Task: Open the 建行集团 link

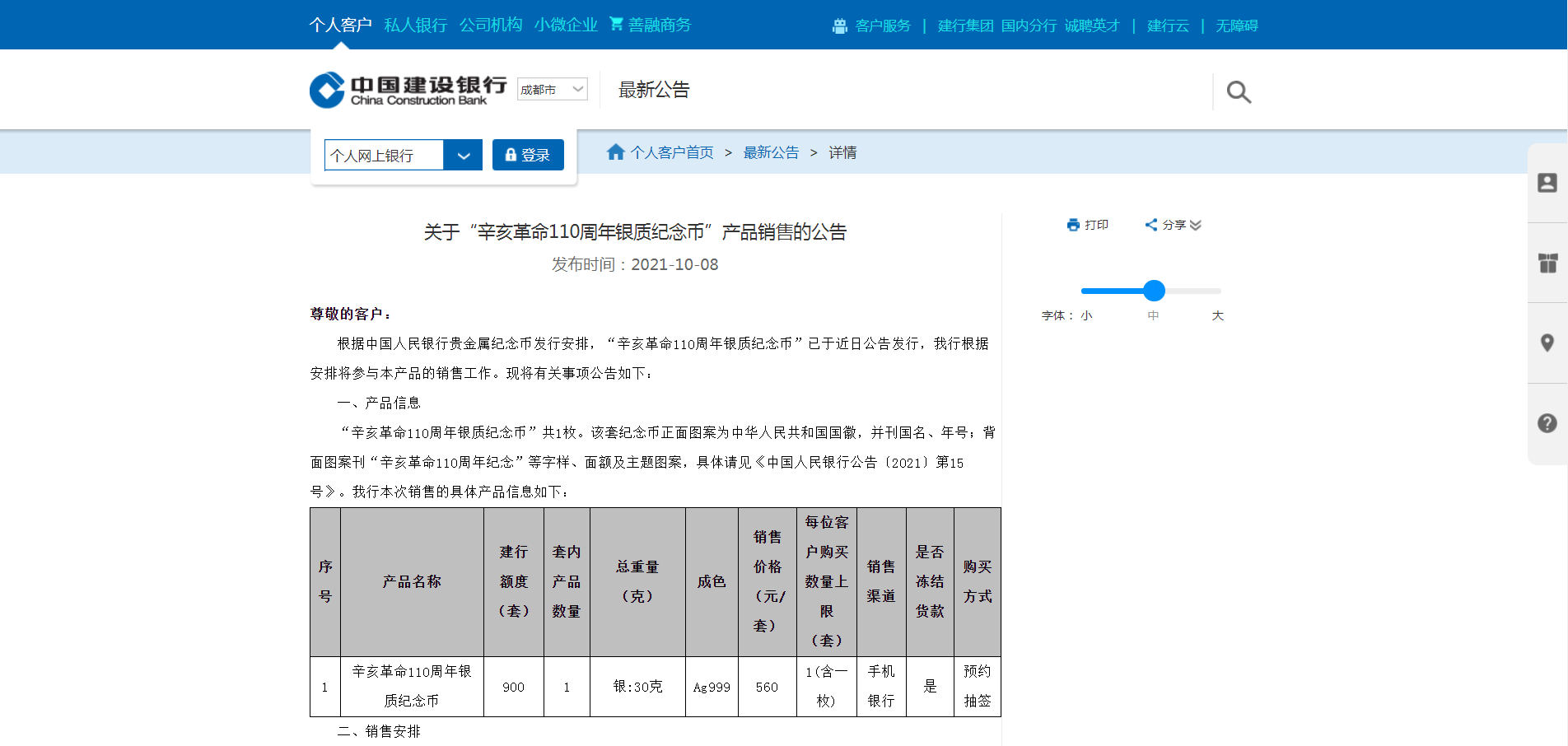Action: [x=966, y=26]
